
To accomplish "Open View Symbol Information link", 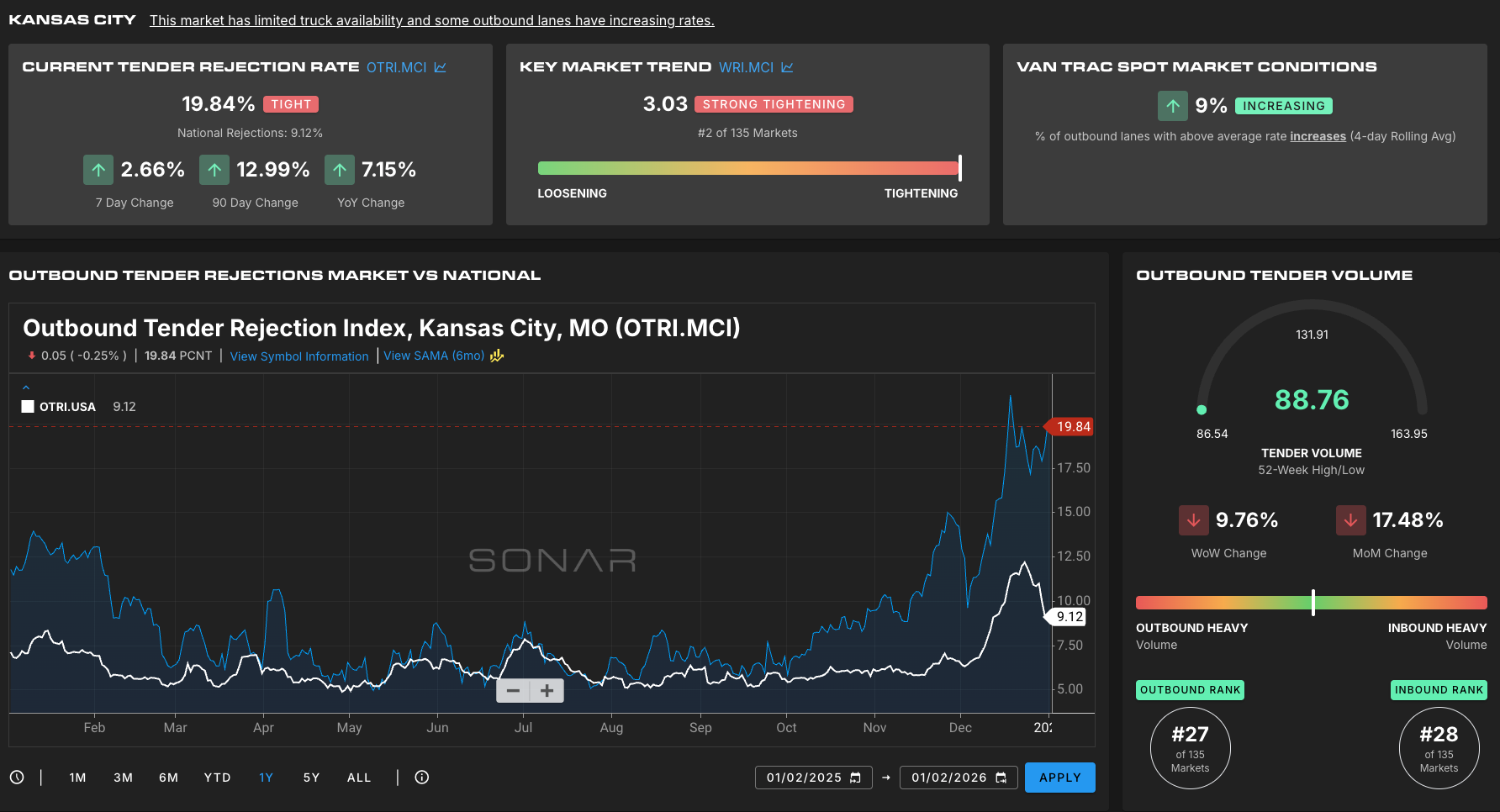I will tap(299, 356).
